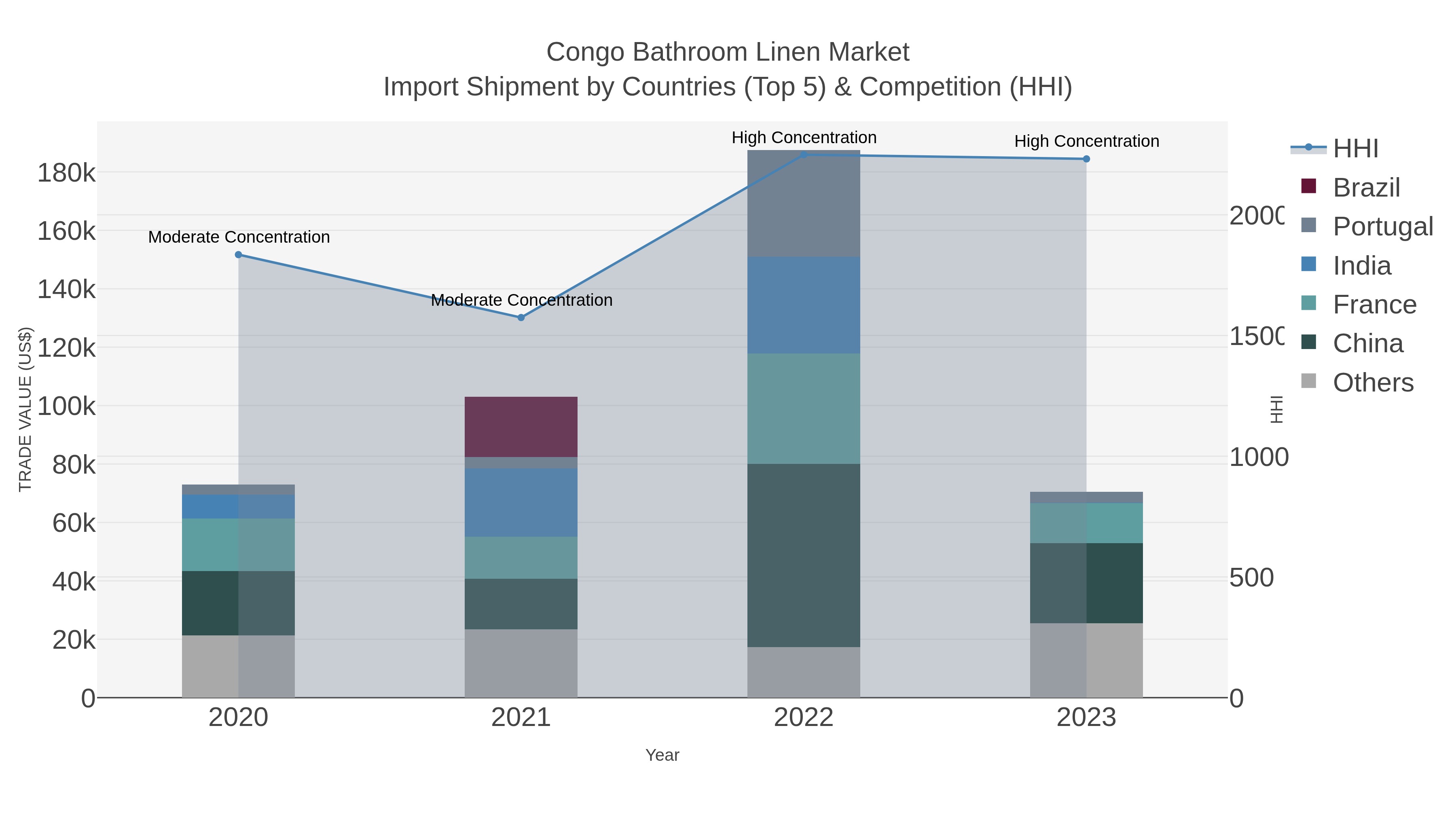Image resolution: width=1456 pixels, height=819 pixels.
Task: Select the Others segment of the 2022 bar
Action: pyautogui.click(x=804, y=672)
